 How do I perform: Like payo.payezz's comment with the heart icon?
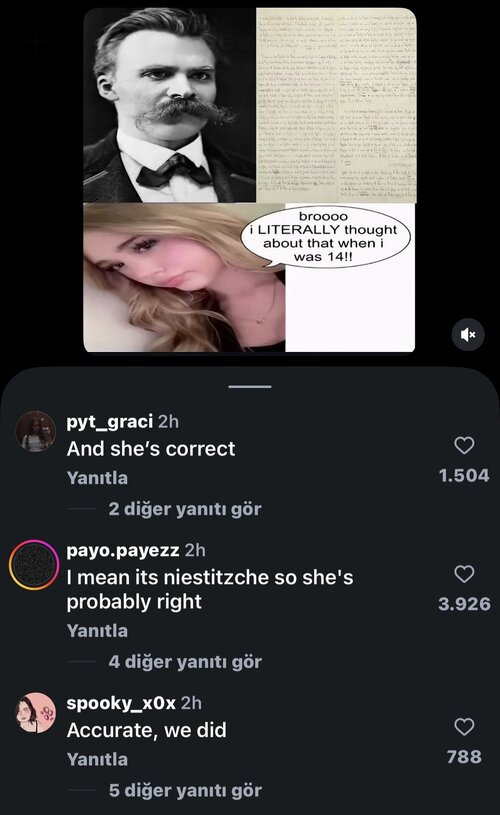coord(464,574)
